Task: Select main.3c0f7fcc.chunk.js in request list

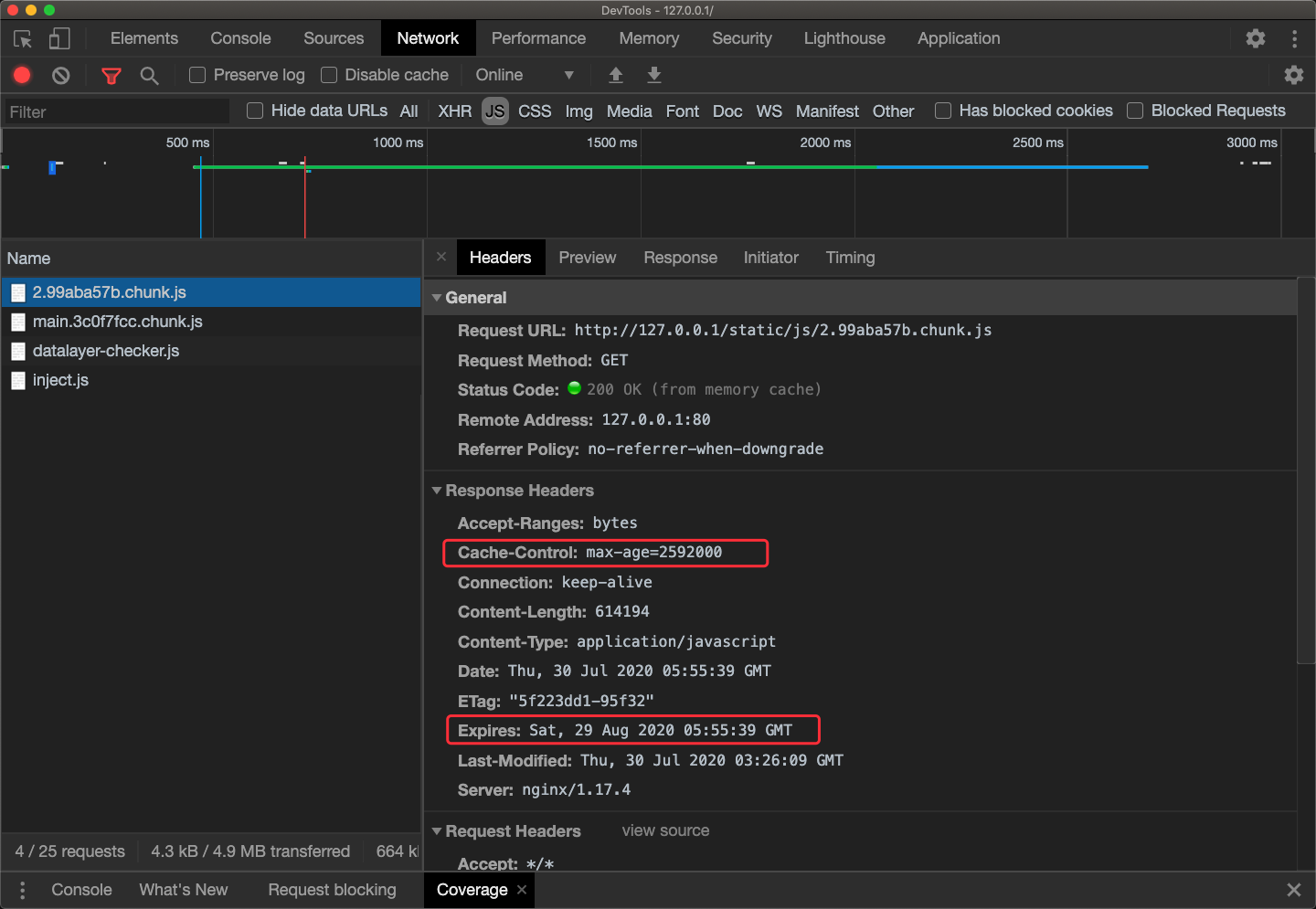Action: click(118, 322)
